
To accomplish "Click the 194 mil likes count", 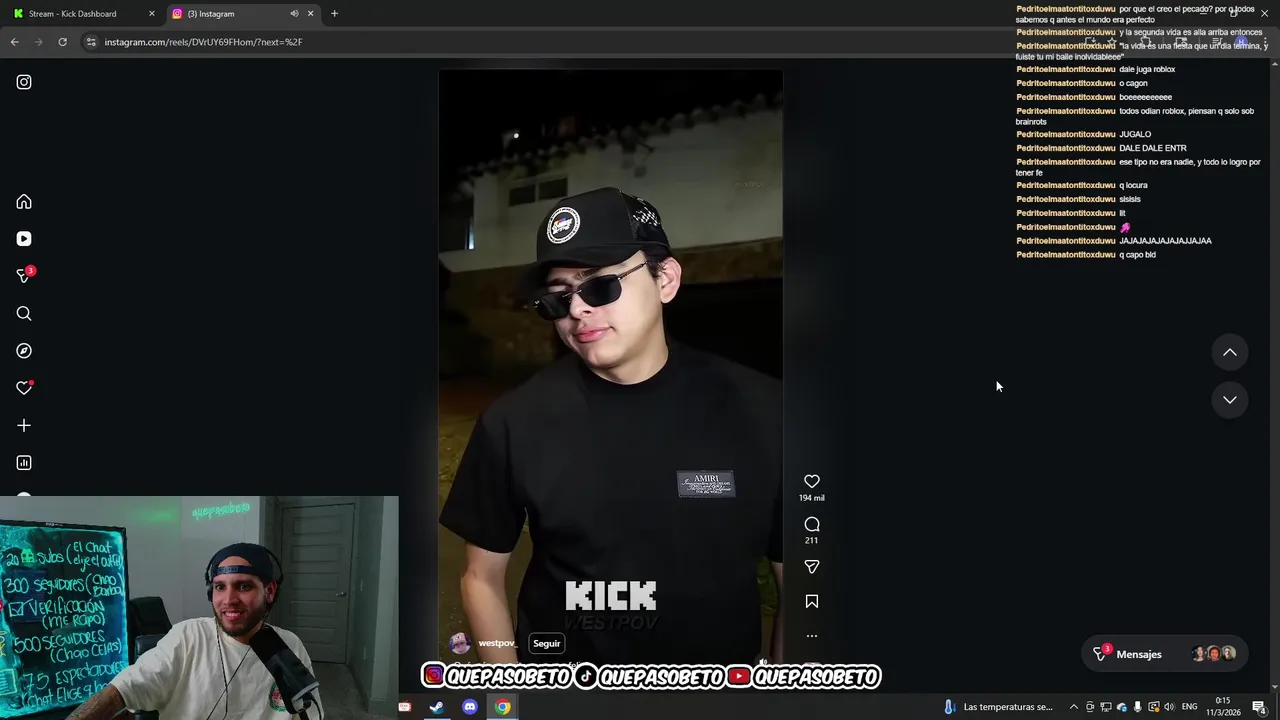I will (x=812, y=498).
